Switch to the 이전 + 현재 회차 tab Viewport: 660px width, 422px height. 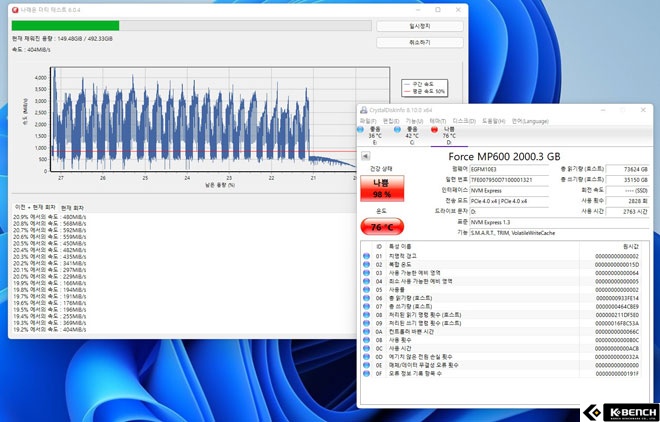click(x=35, y=207)
